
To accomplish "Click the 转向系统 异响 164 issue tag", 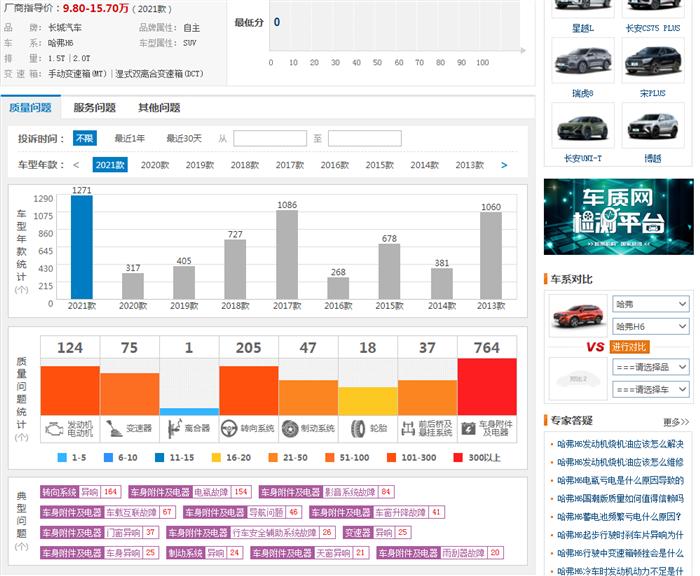I will [x=80, y=492].
